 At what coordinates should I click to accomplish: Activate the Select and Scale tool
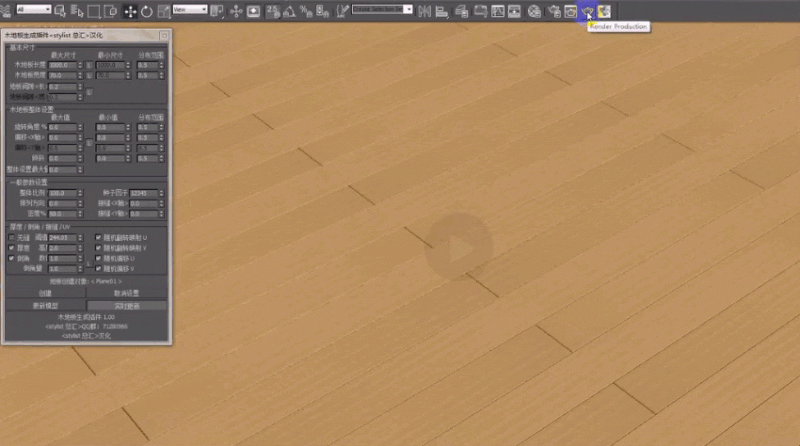click(x=164, y=11)
